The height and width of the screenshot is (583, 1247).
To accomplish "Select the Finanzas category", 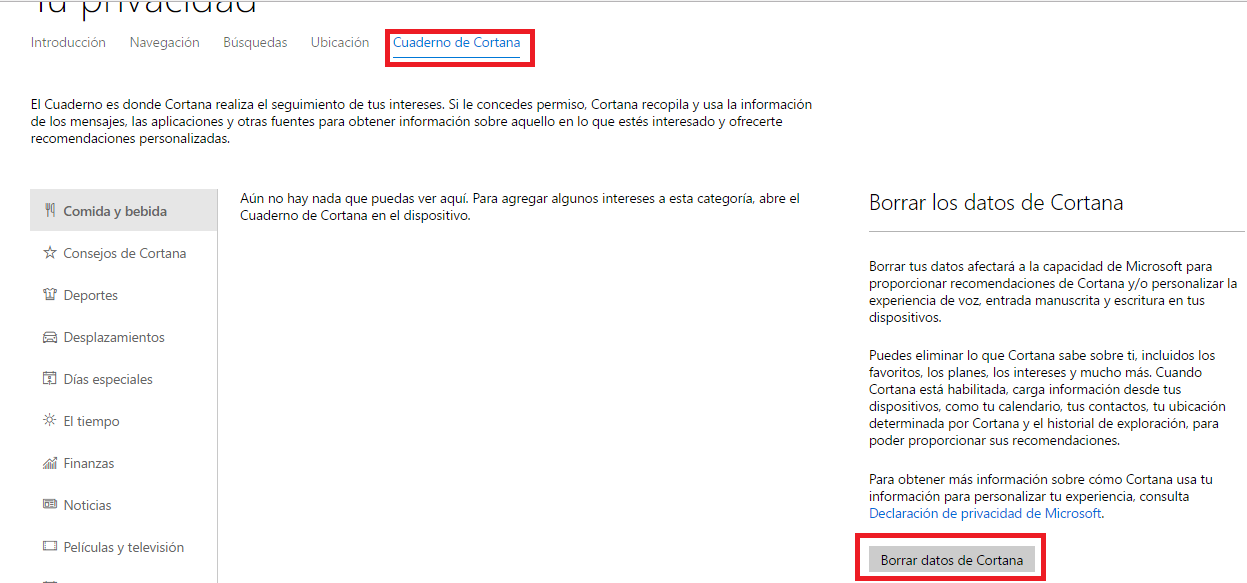I will (x=124, y=463).
